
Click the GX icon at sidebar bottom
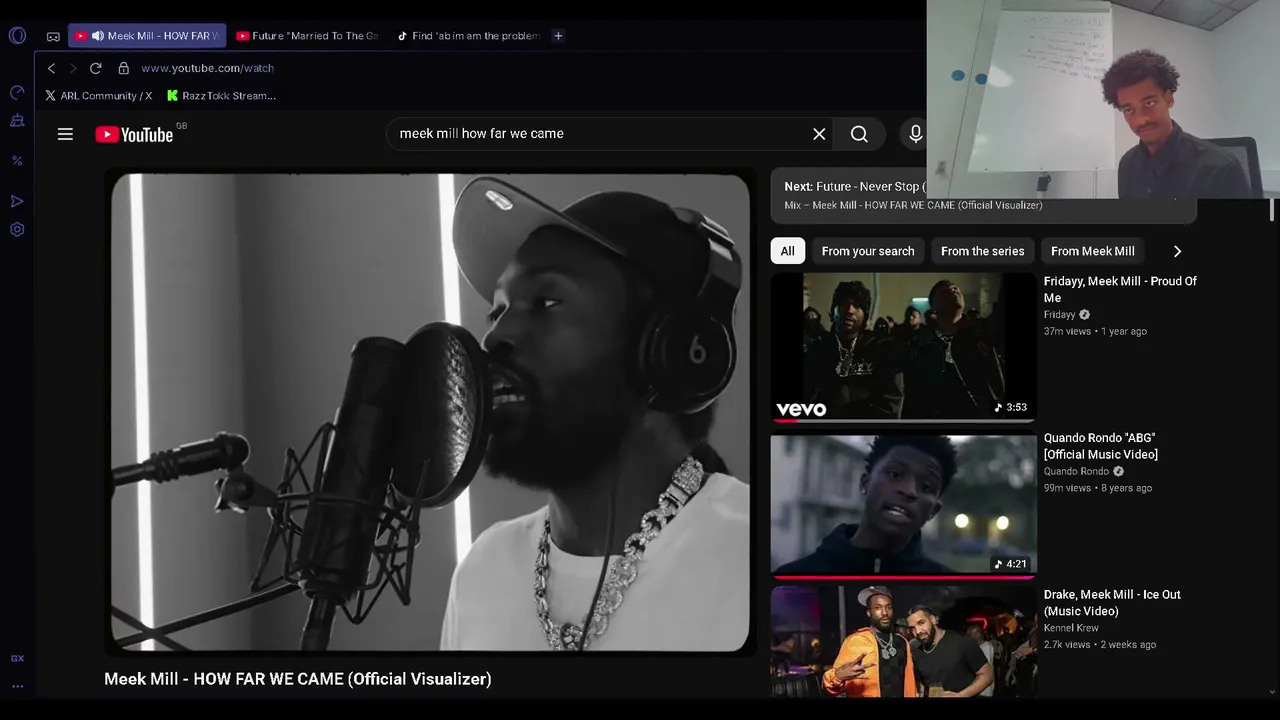coord(17,658)
